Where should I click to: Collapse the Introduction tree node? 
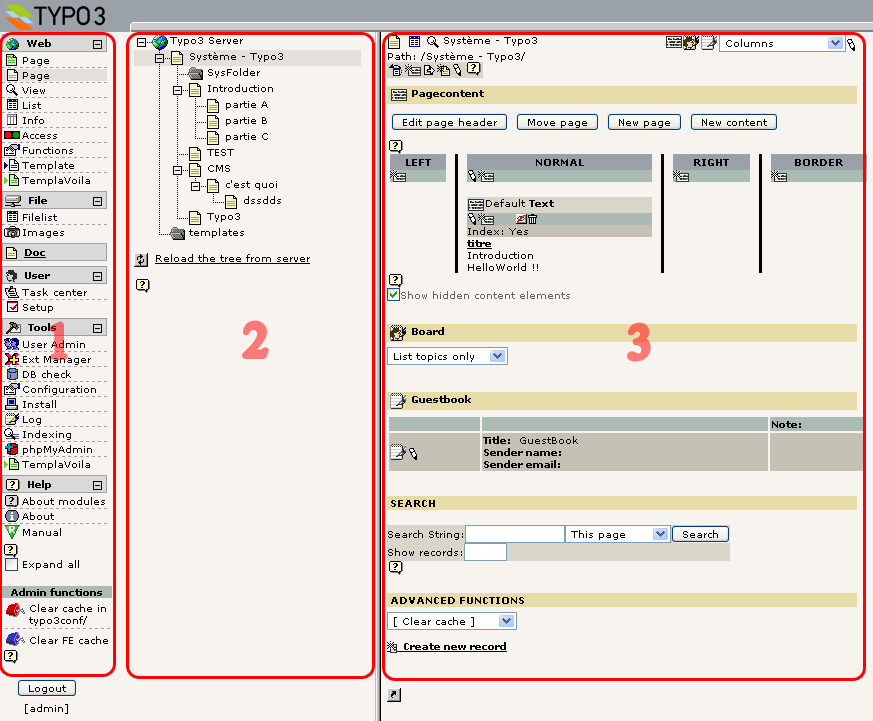(178, 89)
